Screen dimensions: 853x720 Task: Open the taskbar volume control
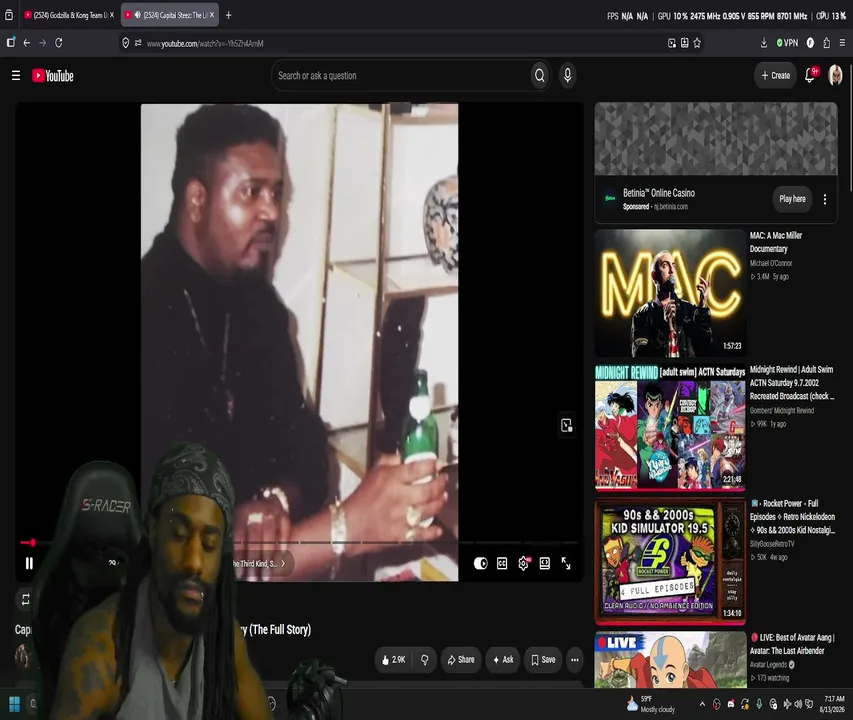coord(798,704)
